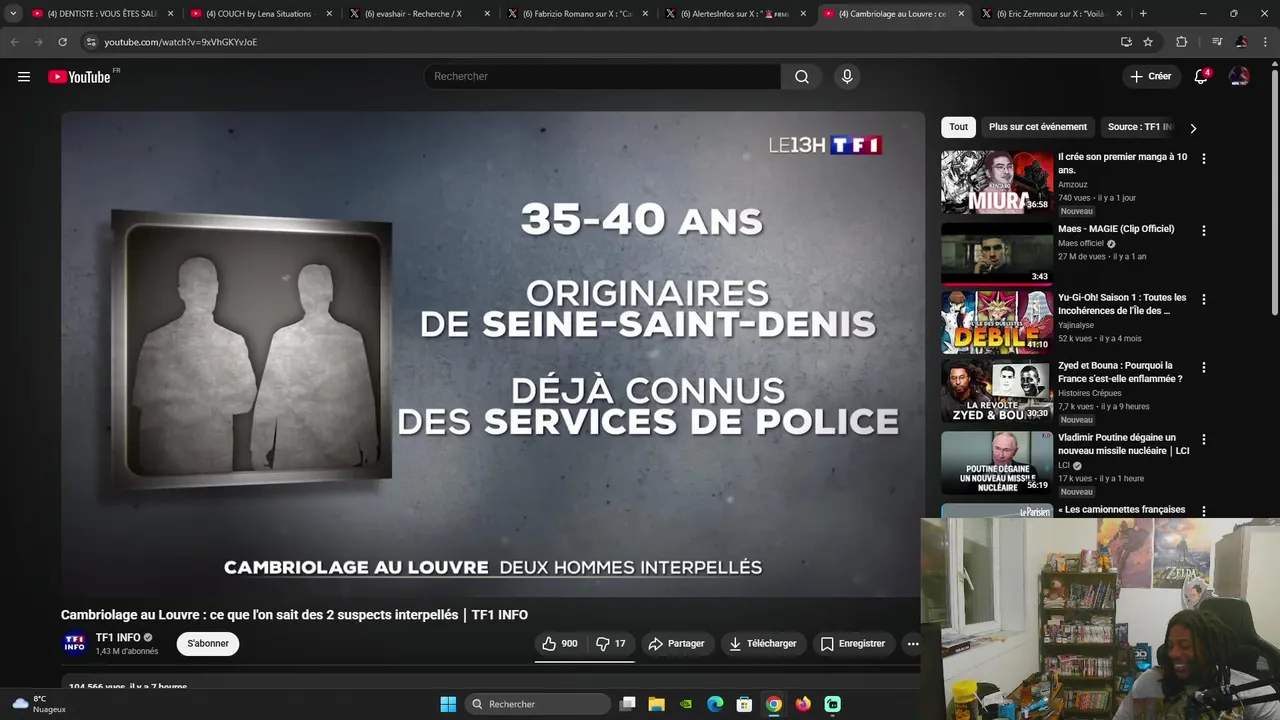Click the Créer button
1280x720 pixels.
coord(1150,77)
